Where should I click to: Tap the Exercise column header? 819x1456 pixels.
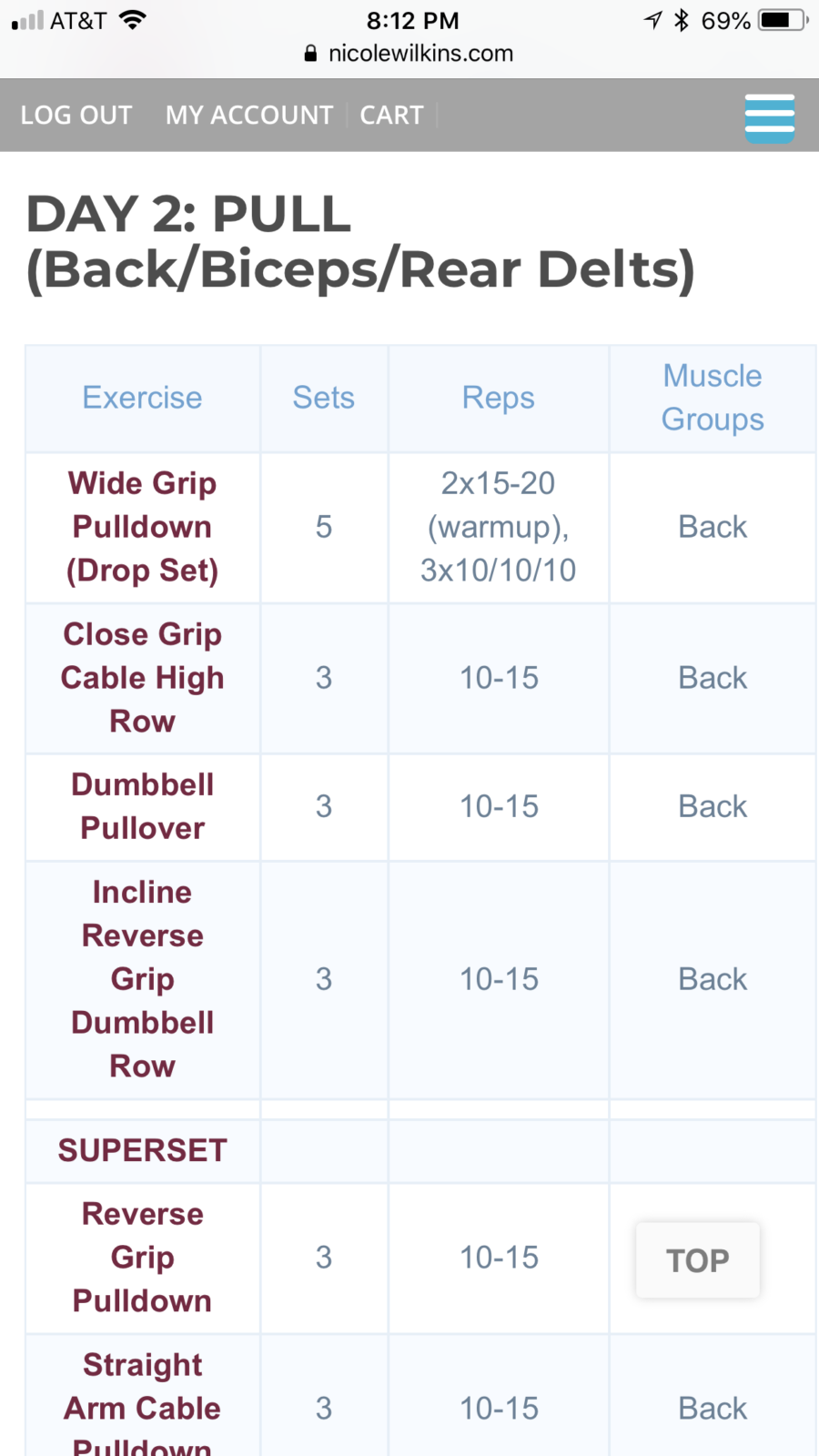143,398
